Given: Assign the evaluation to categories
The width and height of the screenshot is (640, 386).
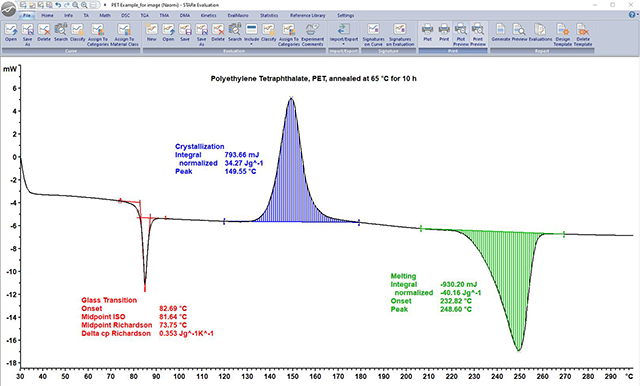Looking at the screenshot, I should (289, 34).
